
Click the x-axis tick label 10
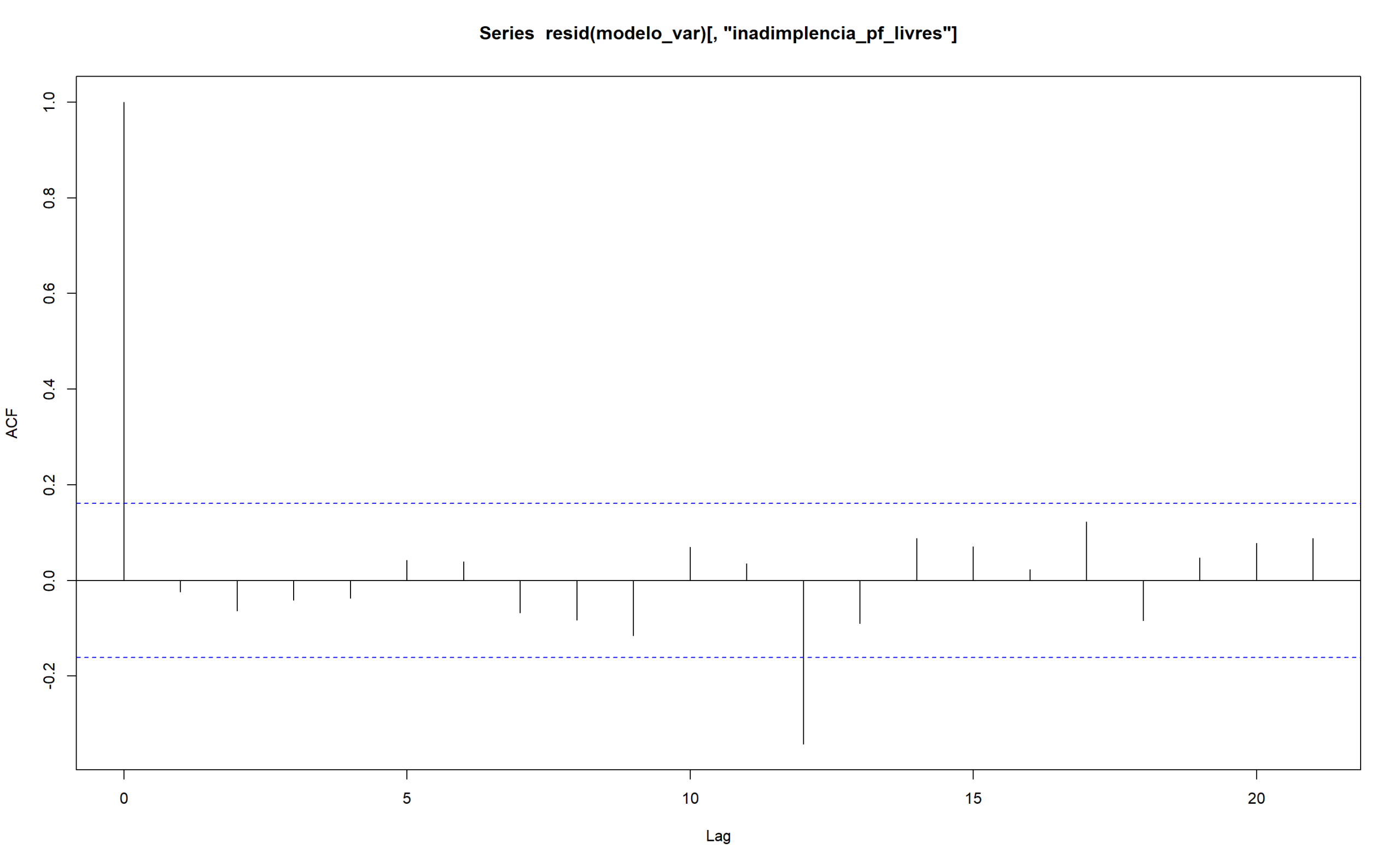click(690, 799)
